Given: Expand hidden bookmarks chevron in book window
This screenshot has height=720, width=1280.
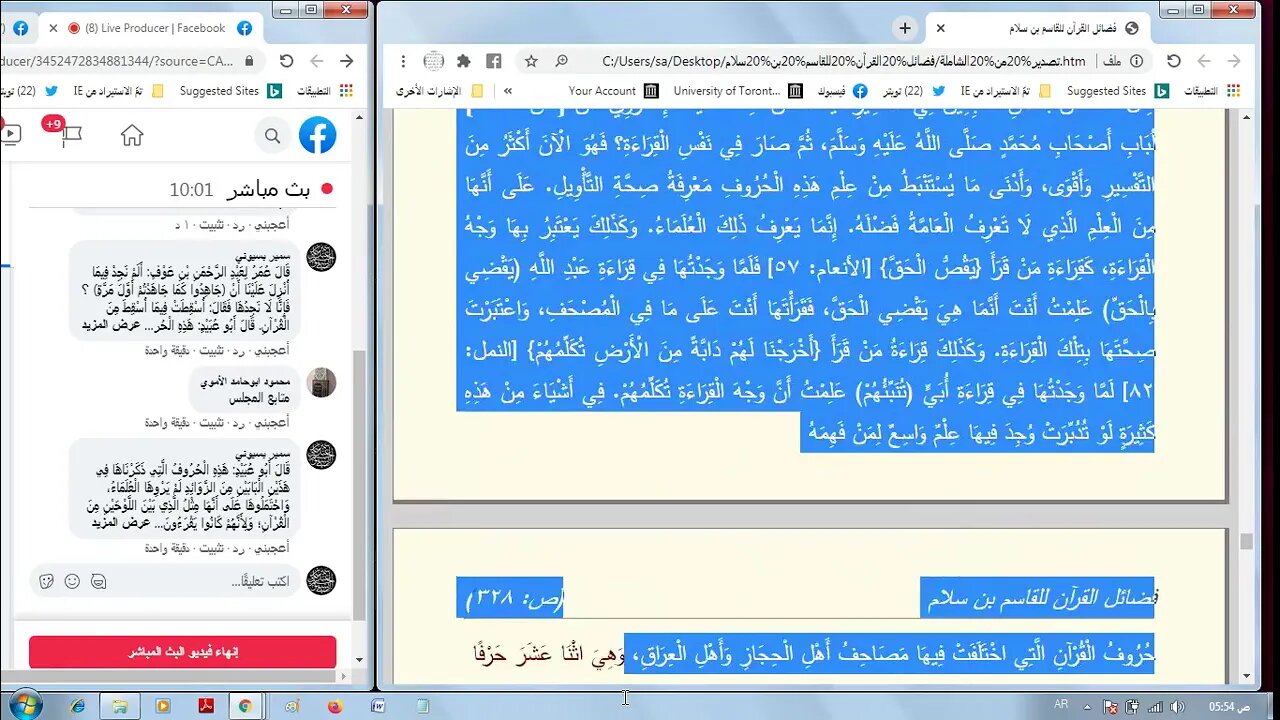Looking at the screenshot, I should click(507, 91).
